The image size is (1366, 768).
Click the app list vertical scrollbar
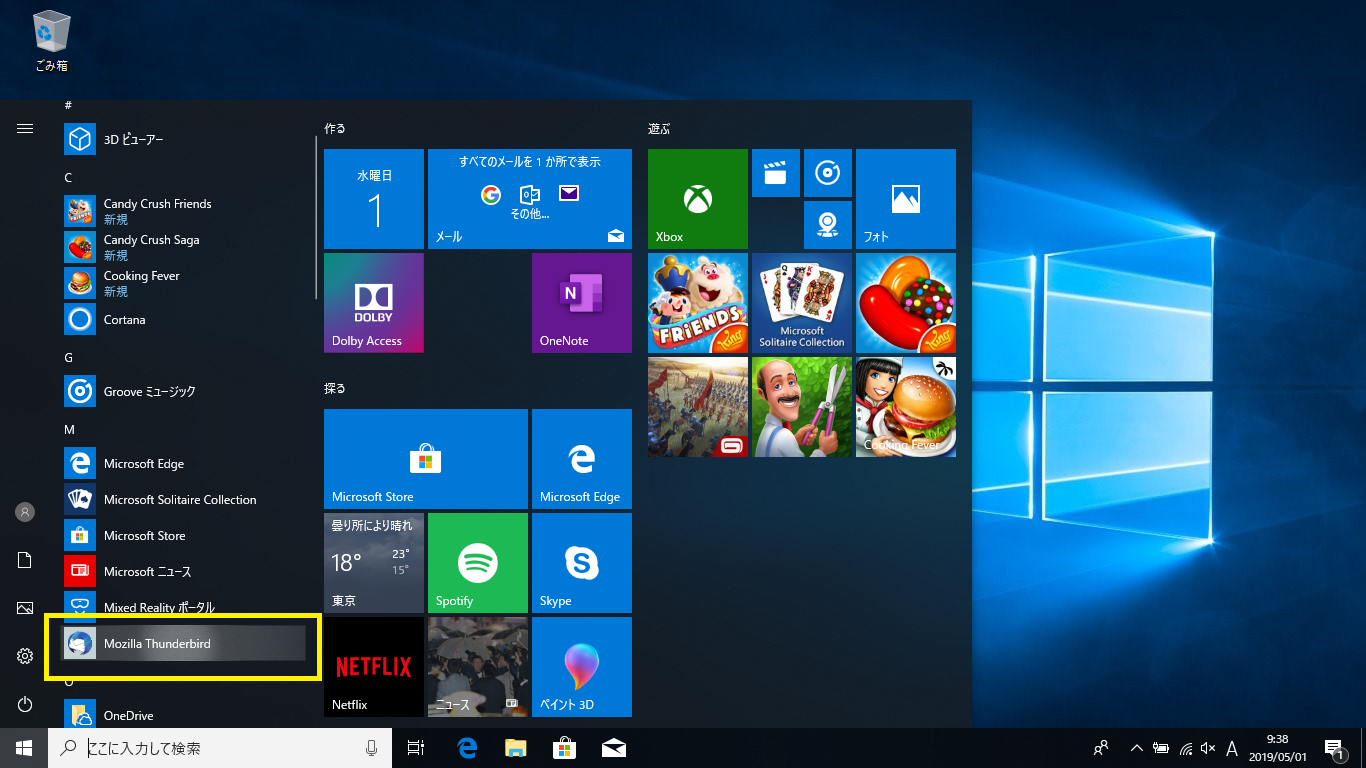[316, 218]
